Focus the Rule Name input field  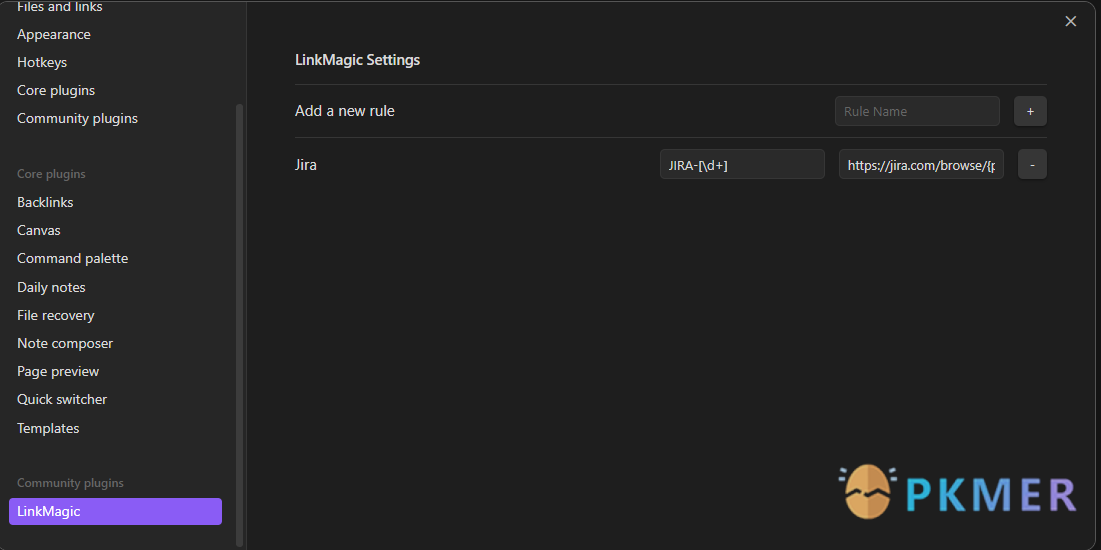coord(917,111)
